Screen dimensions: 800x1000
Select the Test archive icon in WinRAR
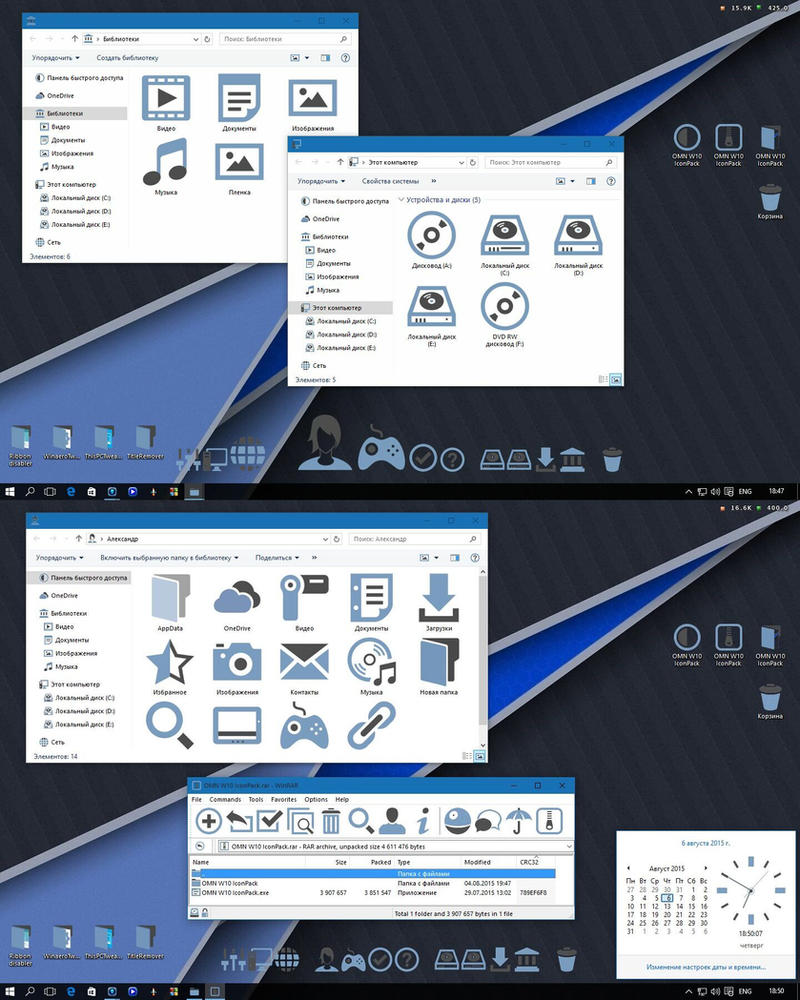click(270, 822)
